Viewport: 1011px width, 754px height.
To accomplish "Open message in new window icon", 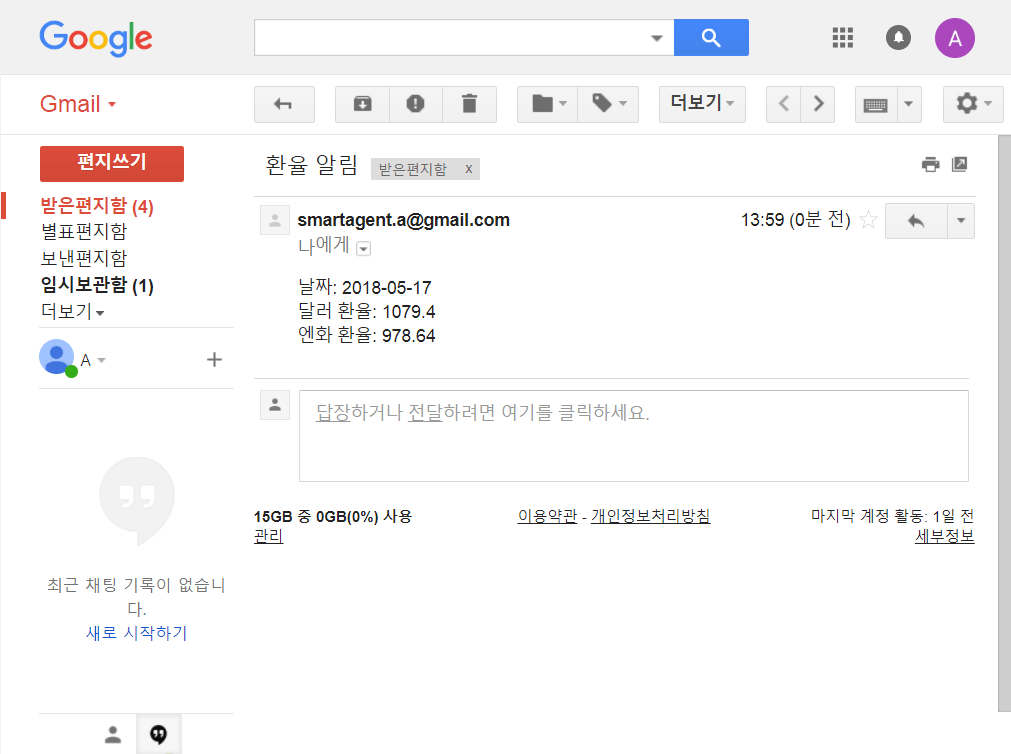I will (x=959, y=165).
